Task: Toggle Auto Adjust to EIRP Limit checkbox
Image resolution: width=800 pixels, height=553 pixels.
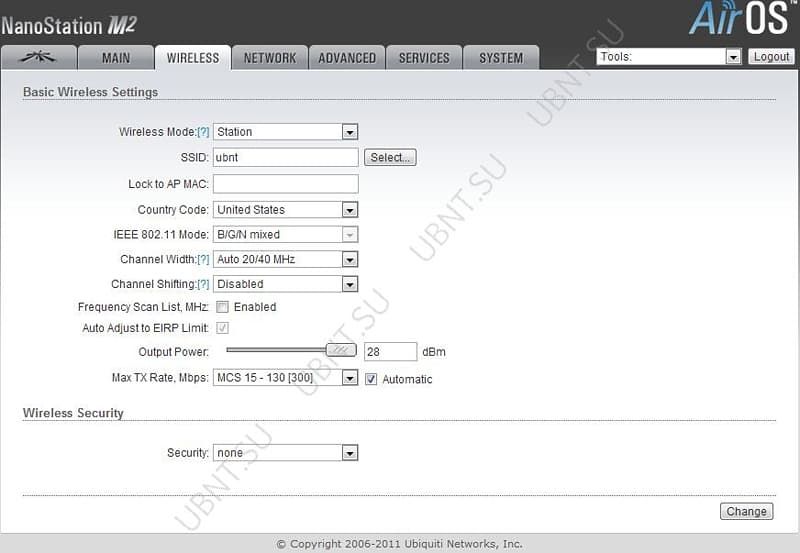Action: [222, 328]
